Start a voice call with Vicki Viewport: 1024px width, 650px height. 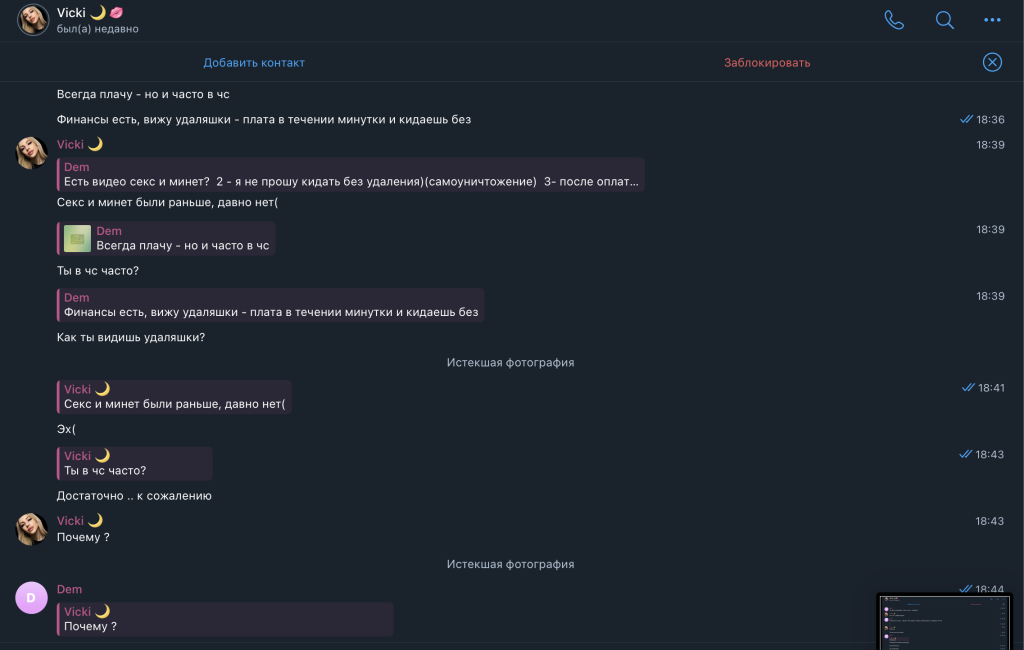(894, 20)
